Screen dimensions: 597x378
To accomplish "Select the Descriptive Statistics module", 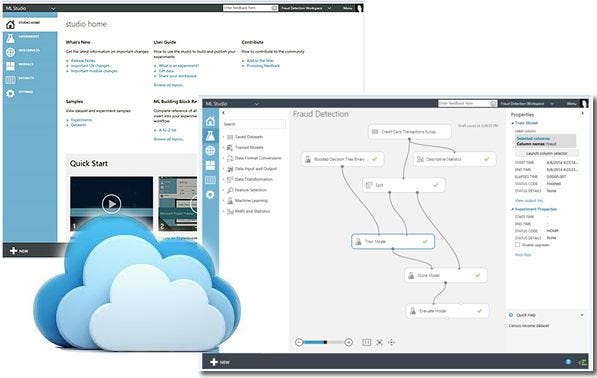I will tap(455, 159).
